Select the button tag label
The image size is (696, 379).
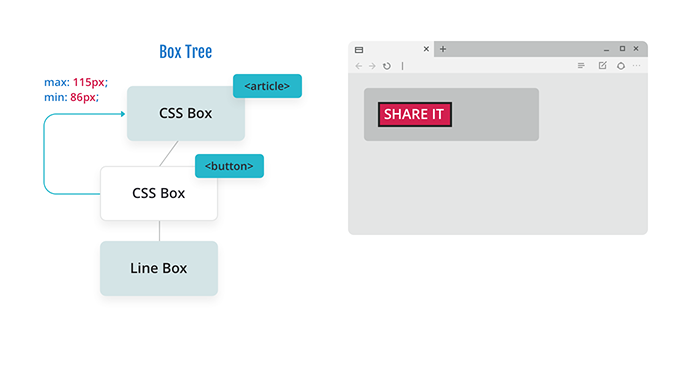coord(229,166)
